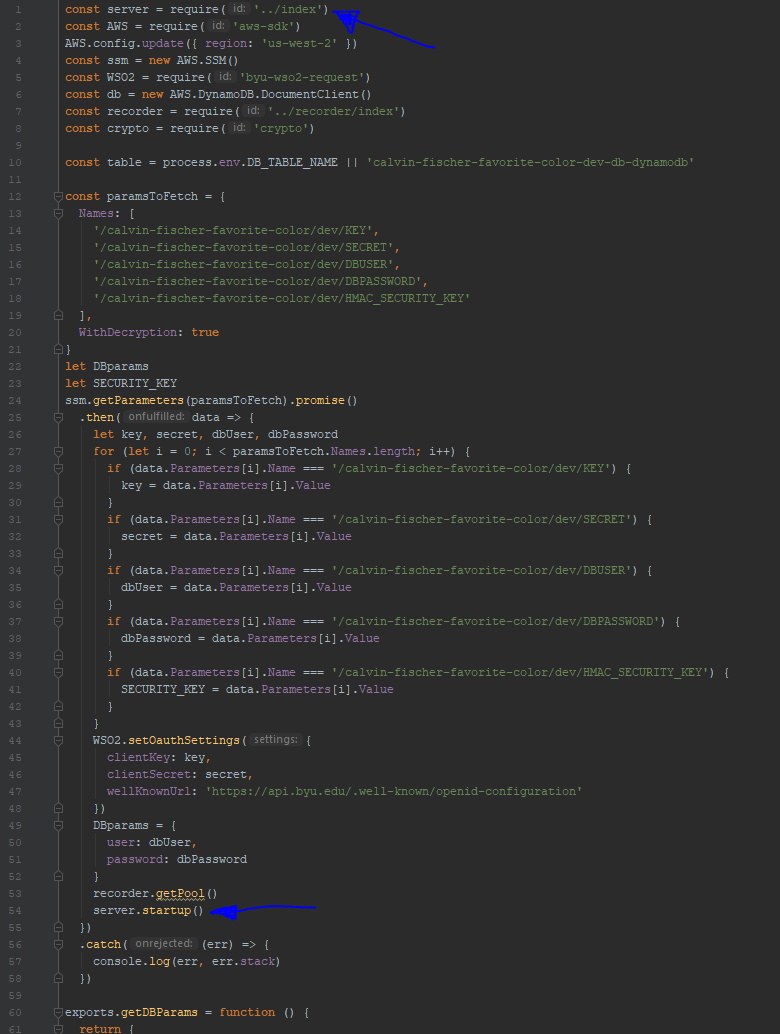This screenshot has height=1034, width=780.
Task: Click the 'id:' hint before '../recorder/index'
Action: pos(253,111)
